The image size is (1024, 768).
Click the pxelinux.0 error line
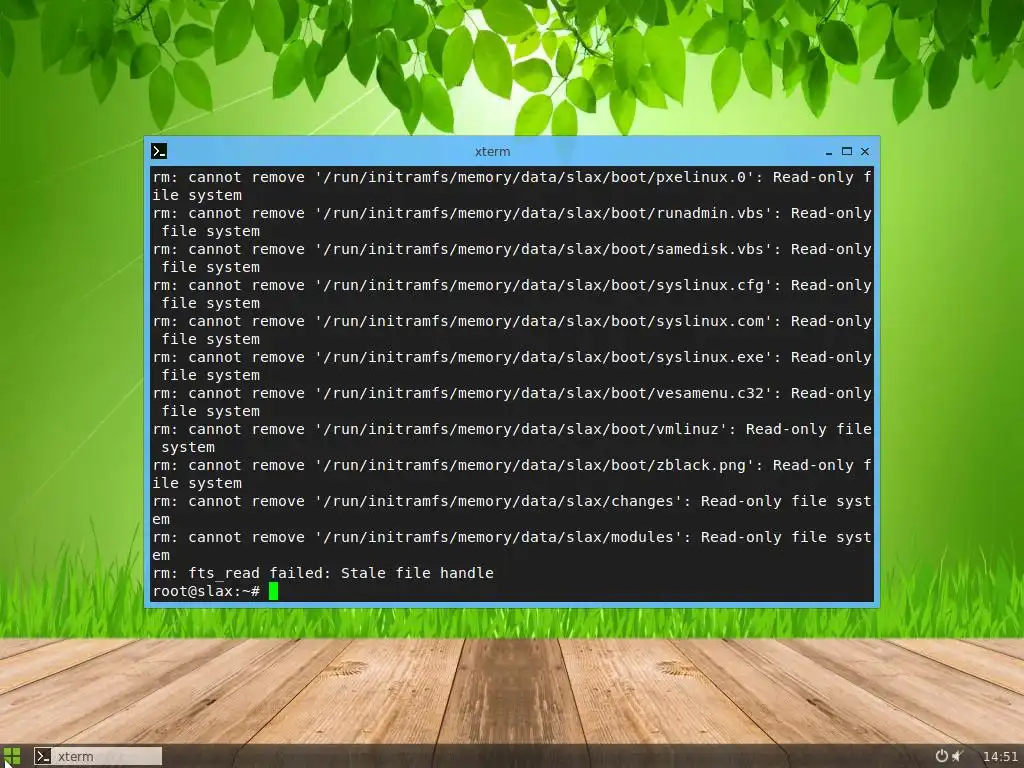(512, 186)
